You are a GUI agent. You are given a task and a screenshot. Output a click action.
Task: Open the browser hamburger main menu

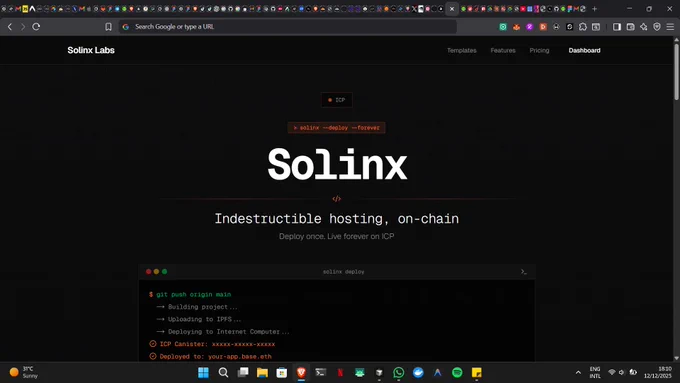(670, 27)
